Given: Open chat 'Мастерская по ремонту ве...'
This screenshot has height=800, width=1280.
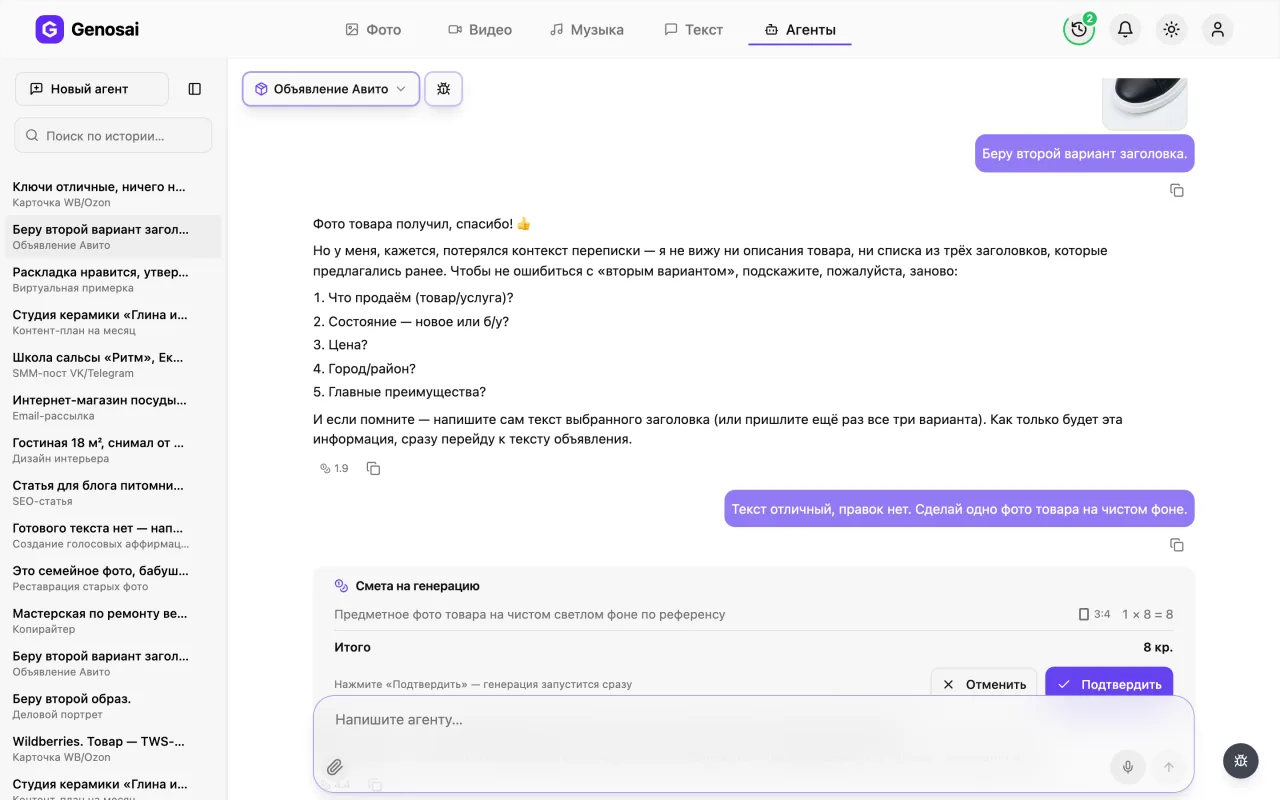Looking at the screenshot, I should click(113, 621).
